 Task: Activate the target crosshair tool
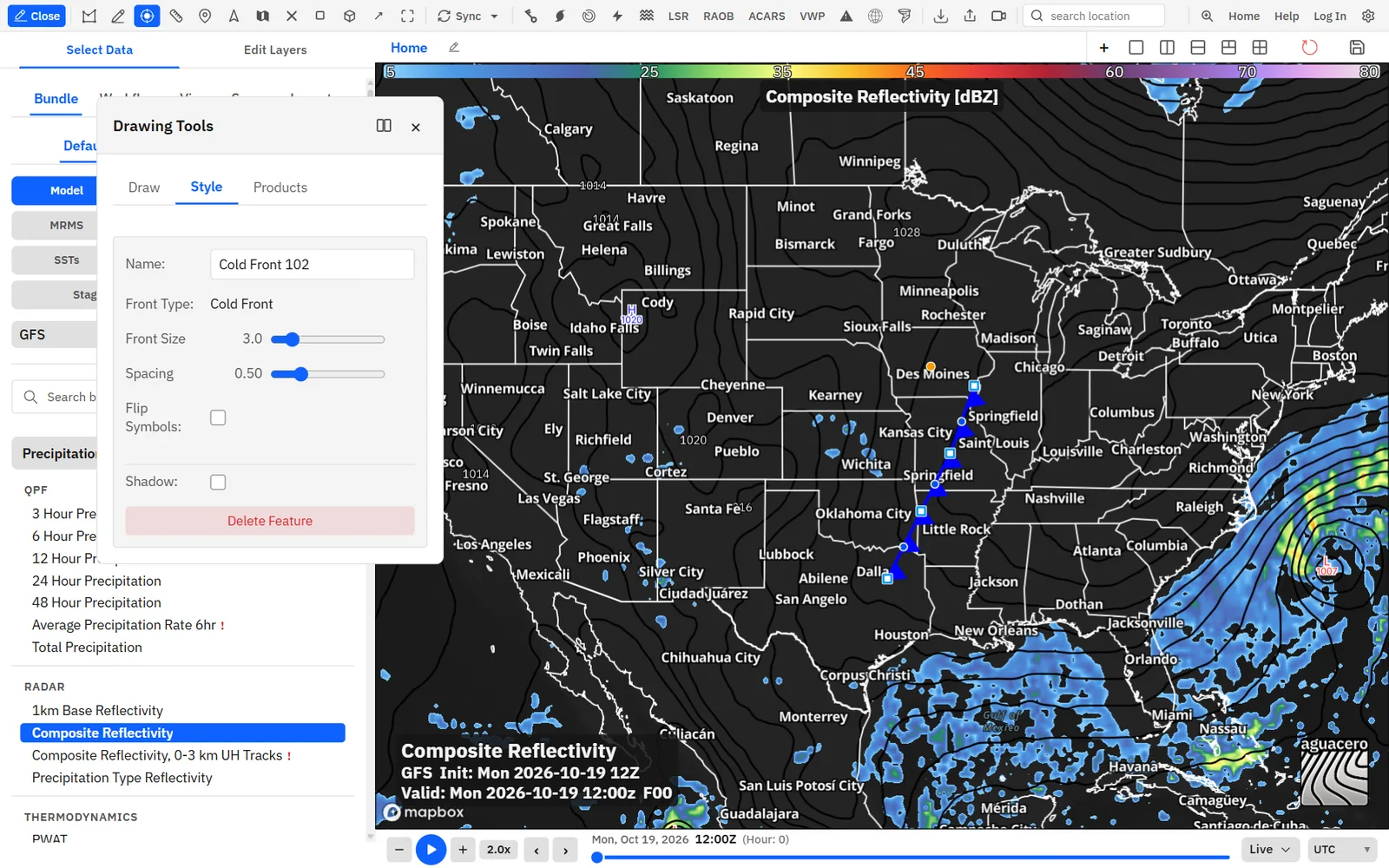tap(147, 16)
